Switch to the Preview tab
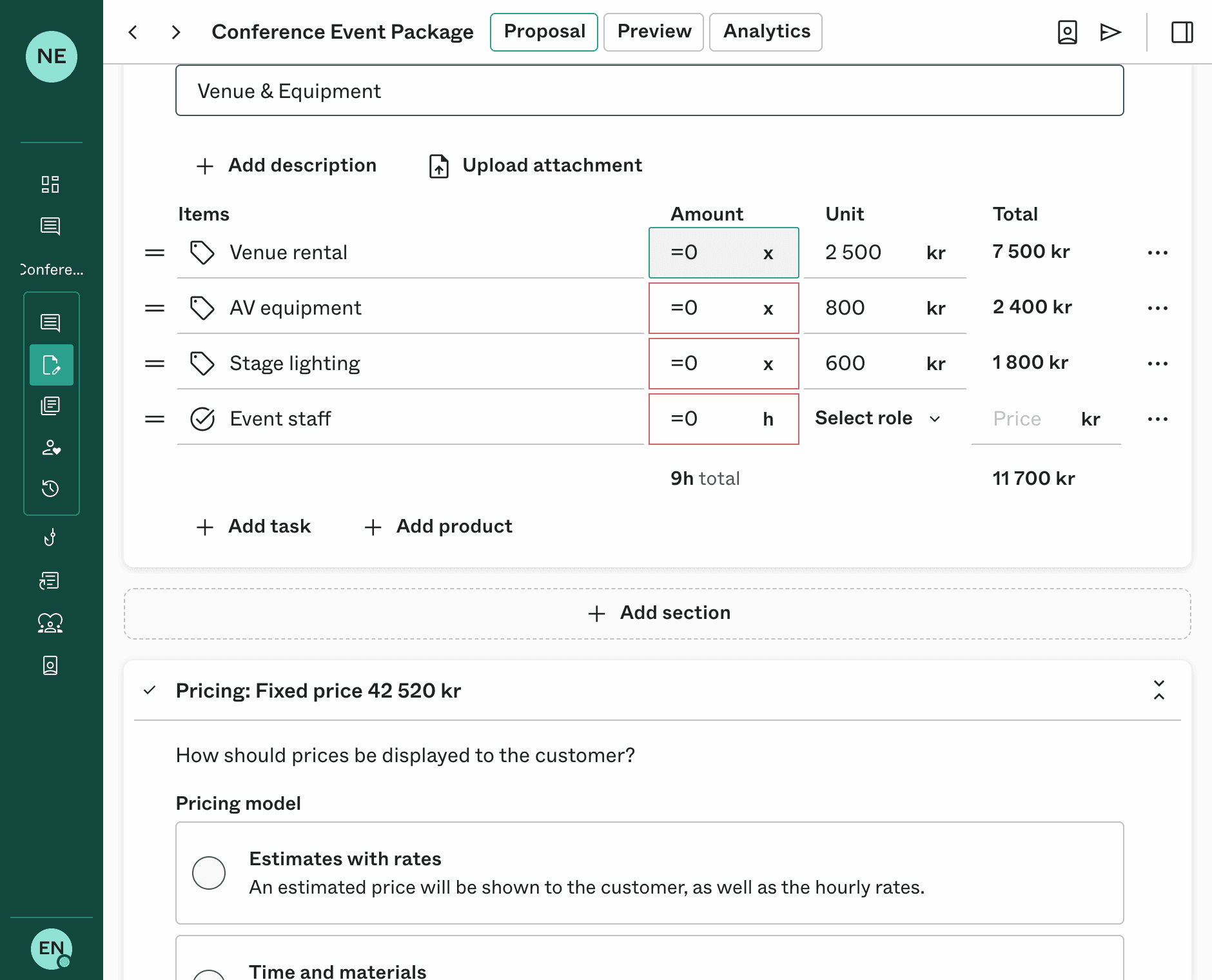The height and width of the screenshot is (980, 1212). 653,32
